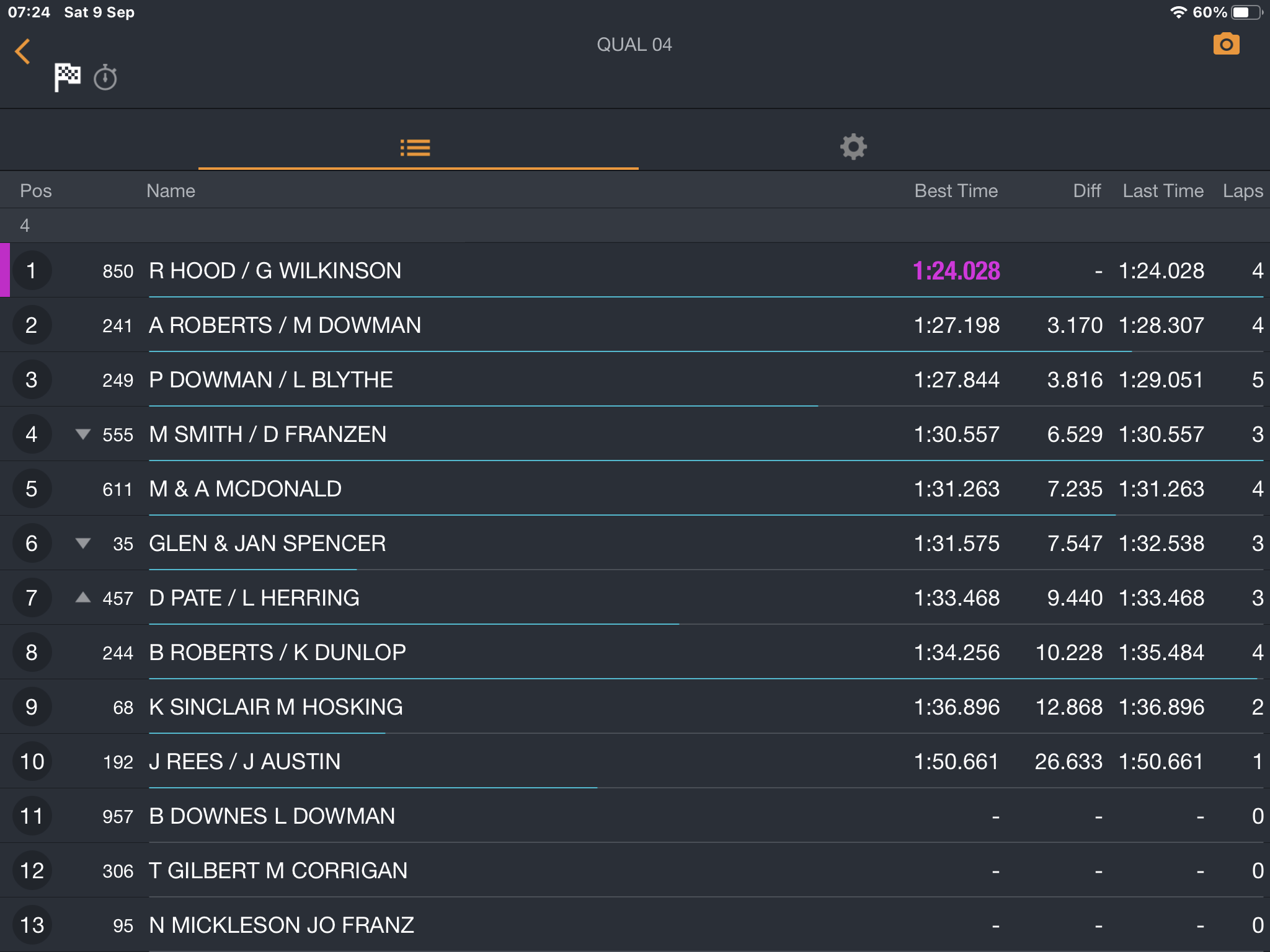Tap the group 4 header row
Viewport: 1270px width, 952px height.
click(635, 225)
